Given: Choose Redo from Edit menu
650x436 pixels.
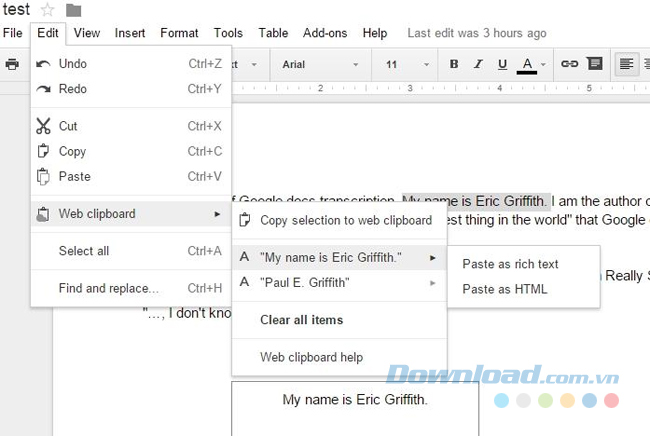Looking at the screenshot, I should tap(131, 89).
